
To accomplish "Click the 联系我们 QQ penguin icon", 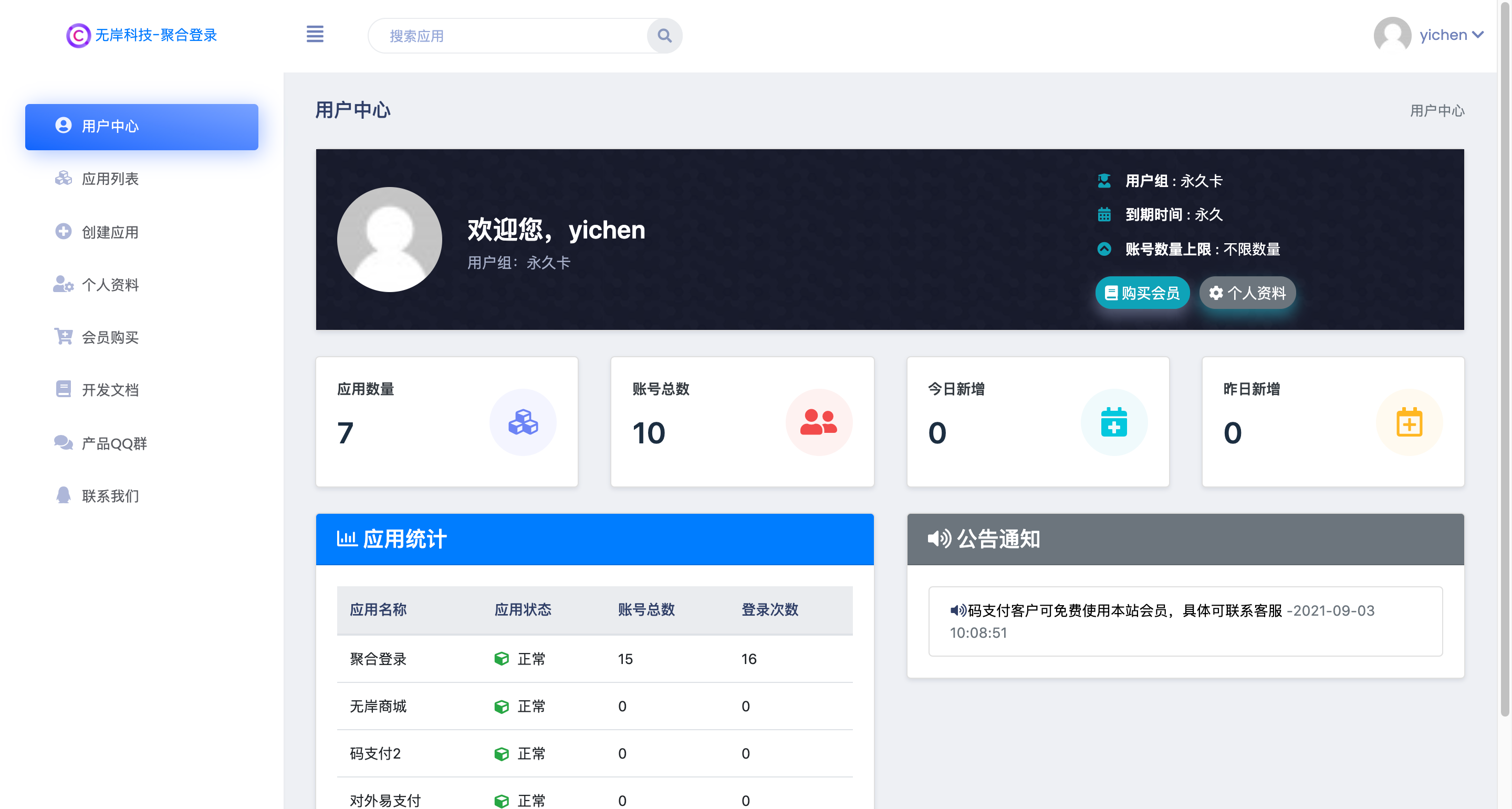I will [64, 495].
